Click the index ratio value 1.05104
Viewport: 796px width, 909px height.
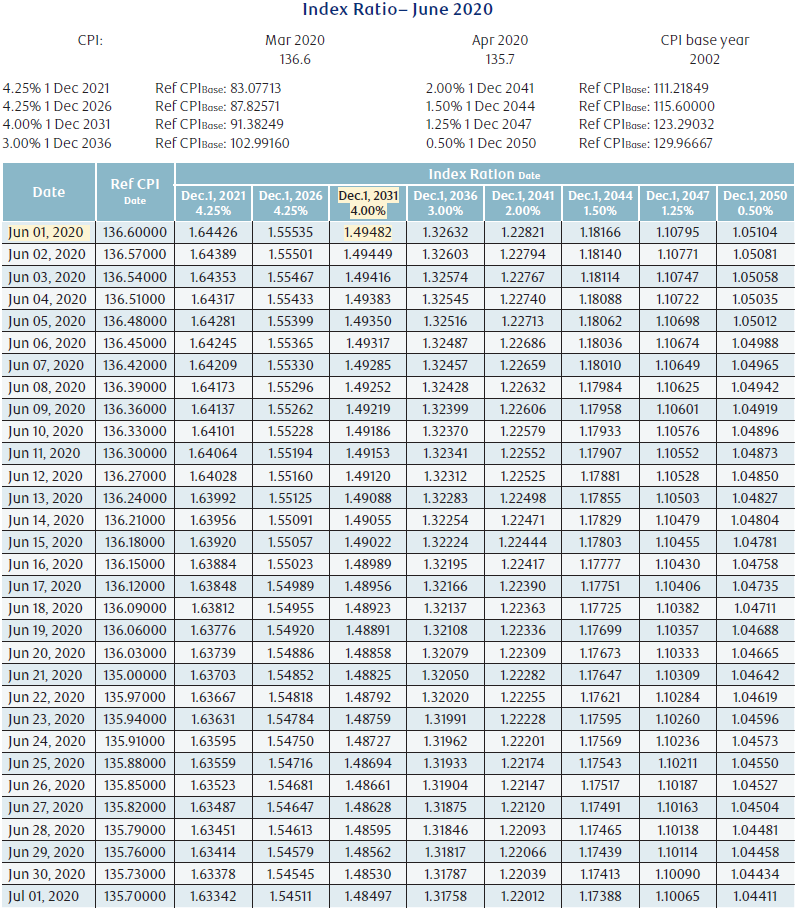point(755,232)
